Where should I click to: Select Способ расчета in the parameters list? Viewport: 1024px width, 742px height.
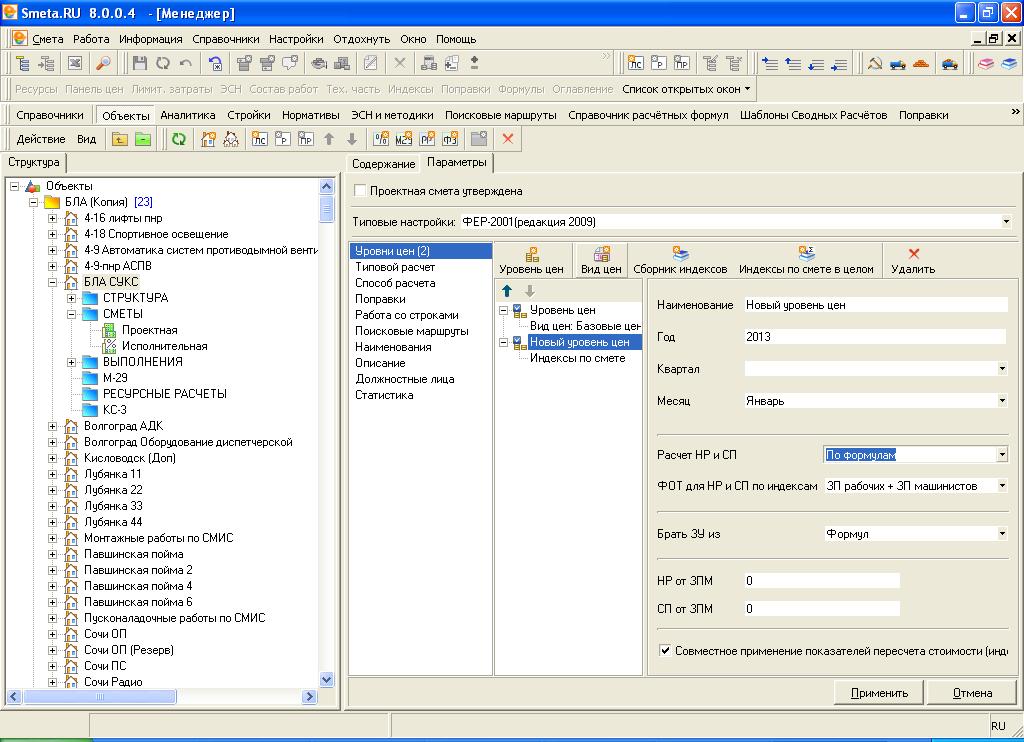pyautogui.click(x=395, y=283)
